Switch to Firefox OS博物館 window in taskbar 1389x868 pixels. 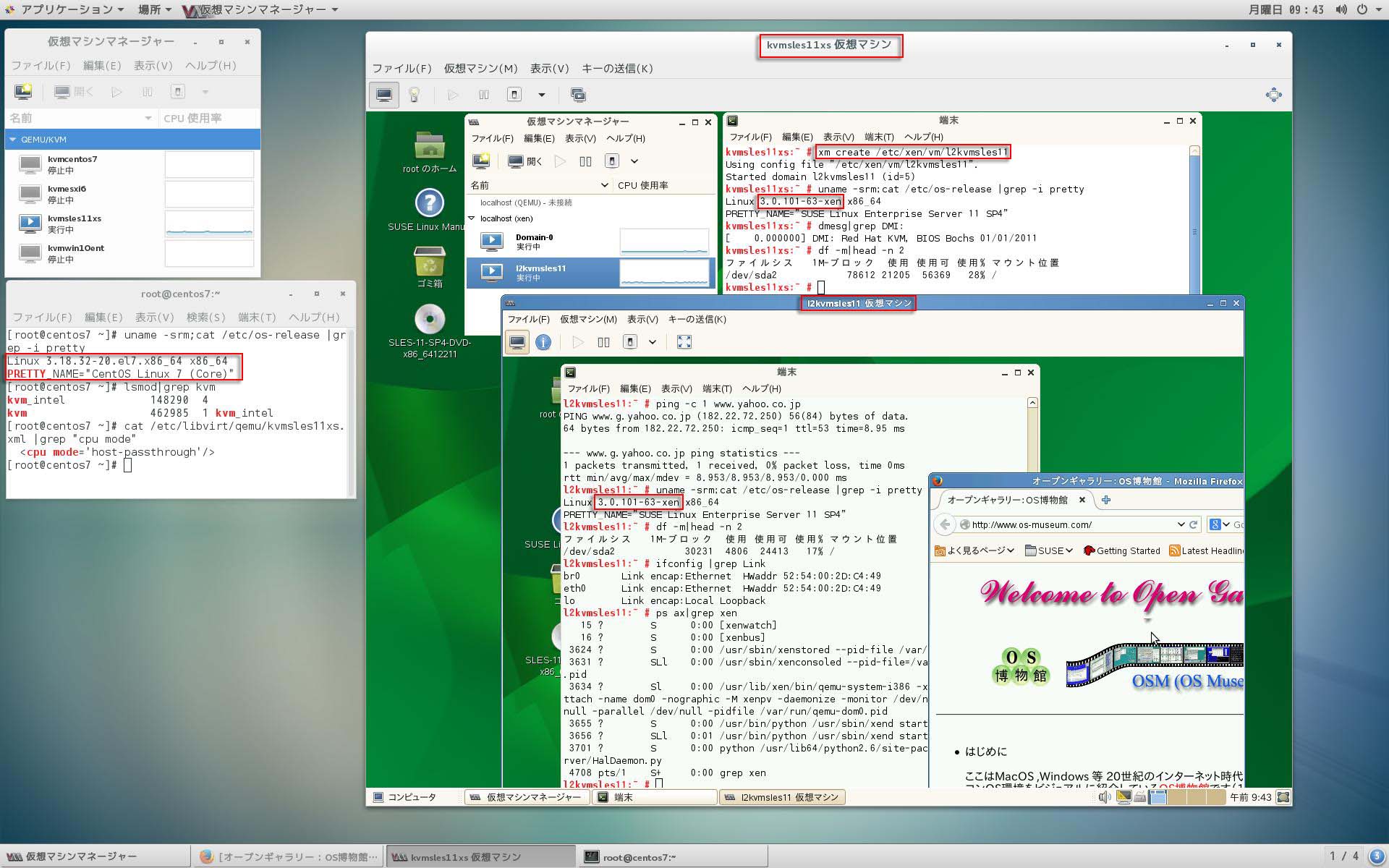pyautogui.click(x=288, y=856)
